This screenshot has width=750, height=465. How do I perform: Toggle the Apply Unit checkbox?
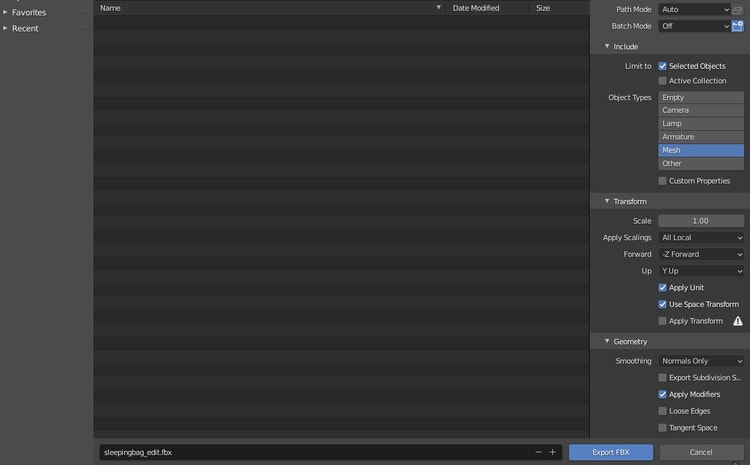[x=662, y=288]
